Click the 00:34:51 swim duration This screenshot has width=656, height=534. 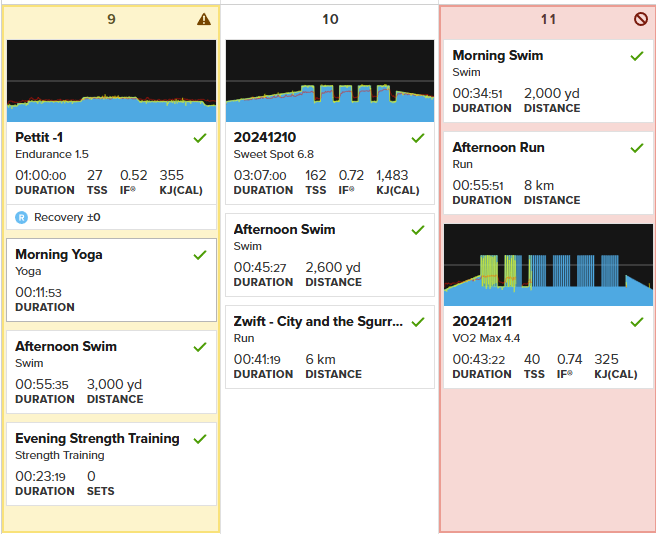[x=477, y=93]
